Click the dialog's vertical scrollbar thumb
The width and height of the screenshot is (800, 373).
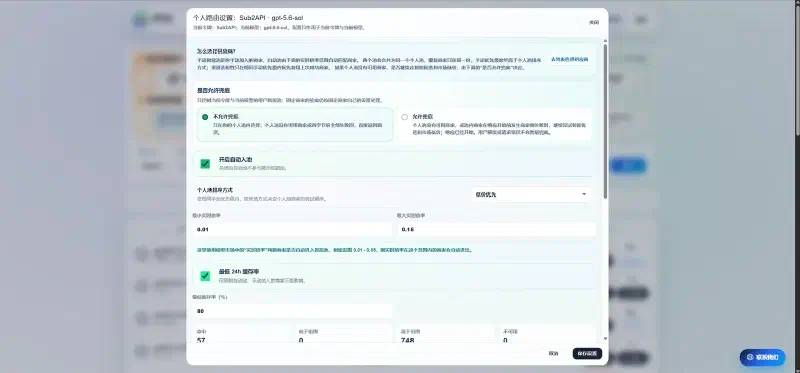(605, 121)
